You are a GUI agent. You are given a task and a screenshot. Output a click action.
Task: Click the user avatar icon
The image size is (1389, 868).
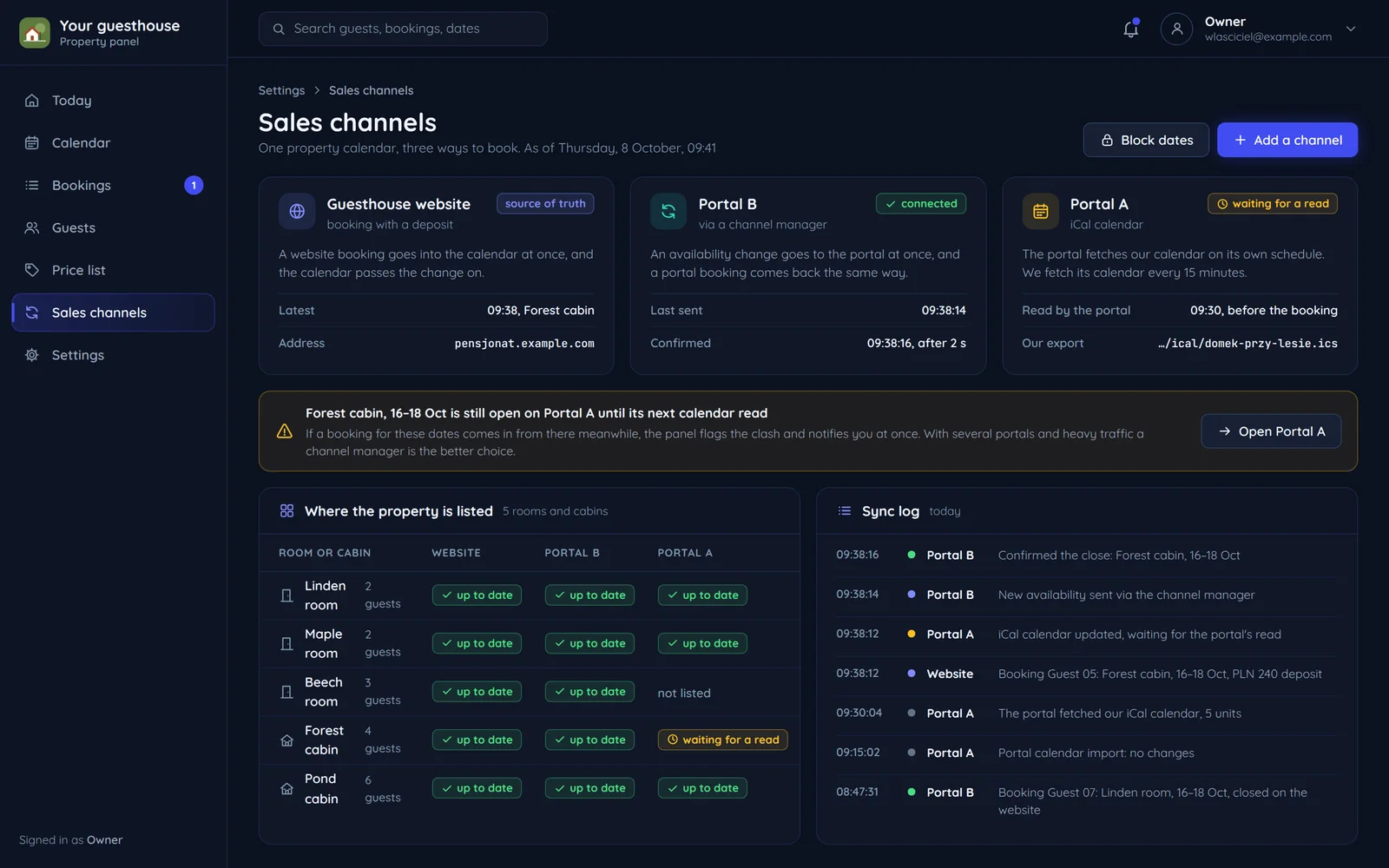1176,29
